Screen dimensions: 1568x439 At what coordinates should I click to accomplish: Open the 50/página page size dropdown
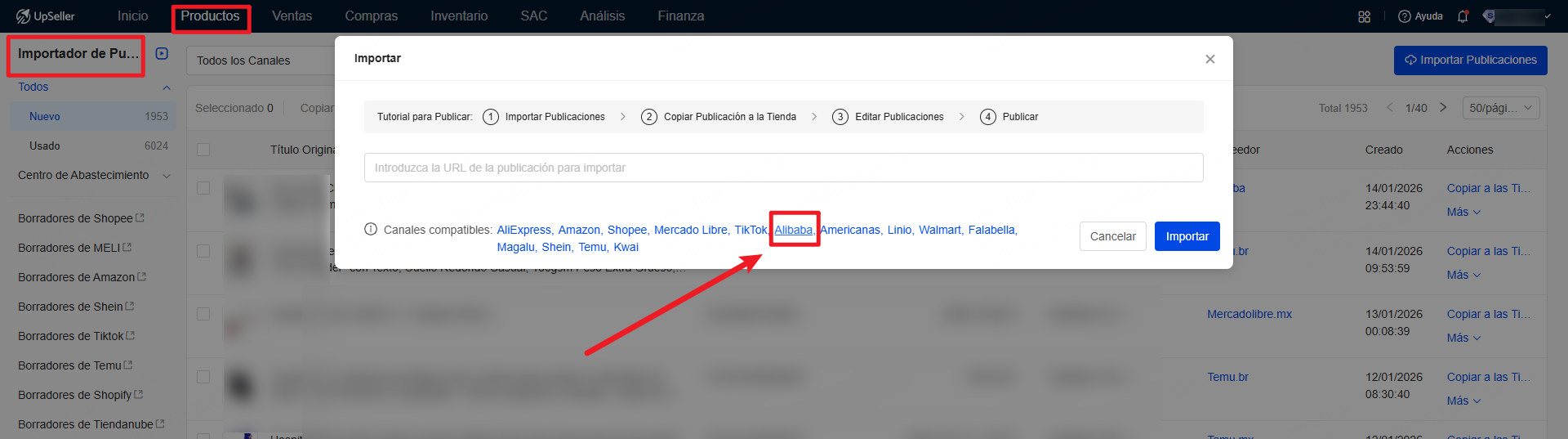(x=1503, y=108)
